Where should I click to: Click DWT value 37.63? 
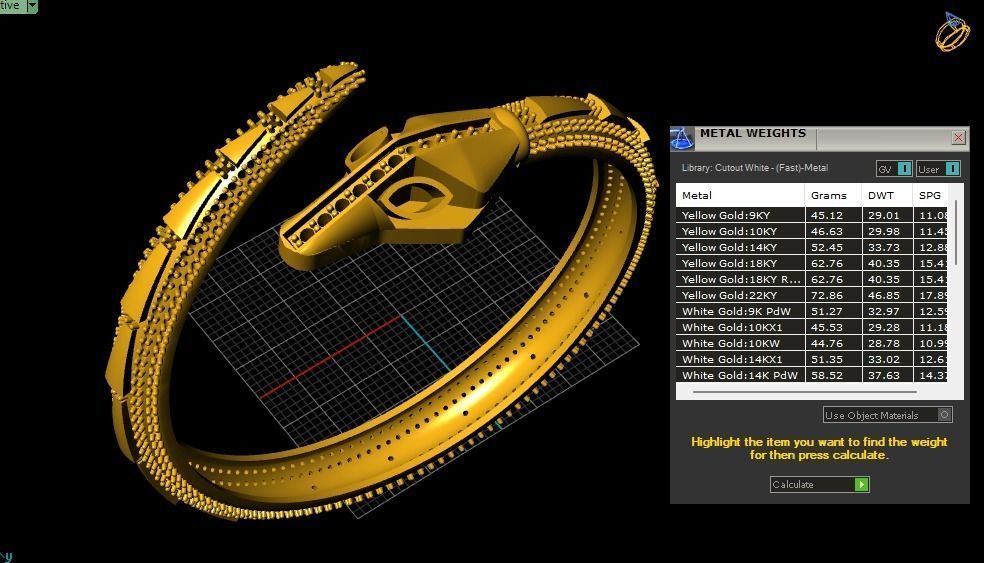pyautogui.click(x=884, y=375)
